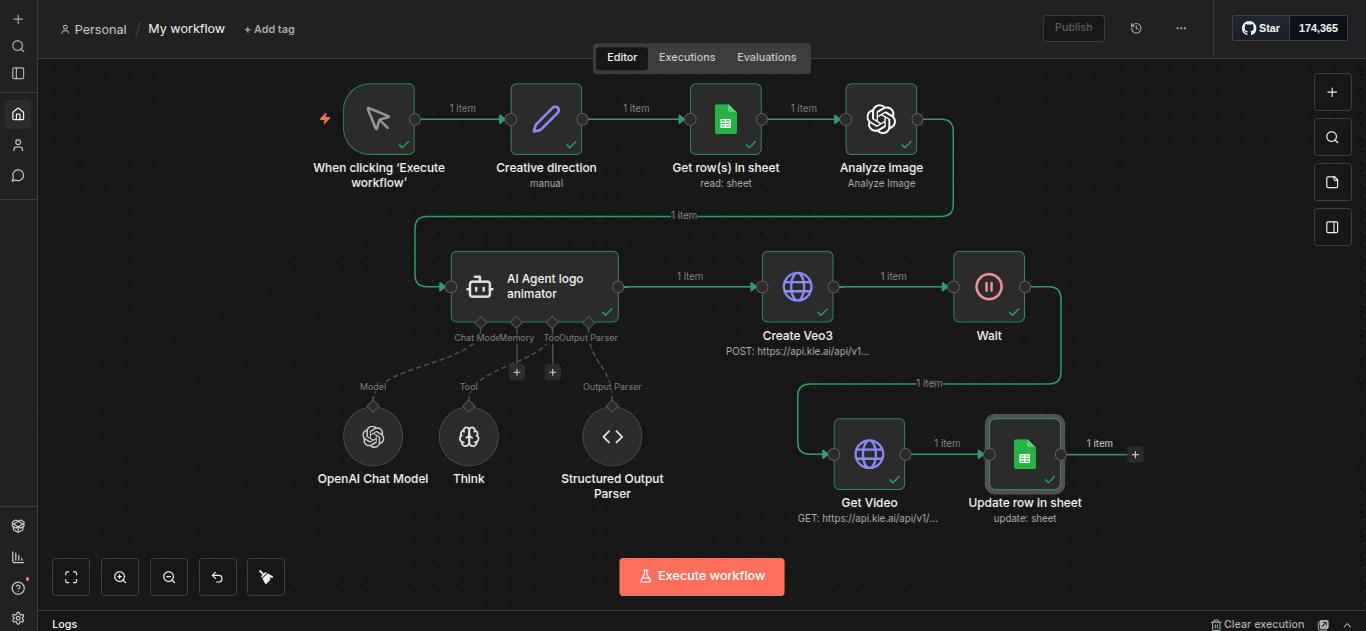Screen dimensions: 1366x631
Task: Select the AI Agent logo animator node
Action: coord(535,287)
